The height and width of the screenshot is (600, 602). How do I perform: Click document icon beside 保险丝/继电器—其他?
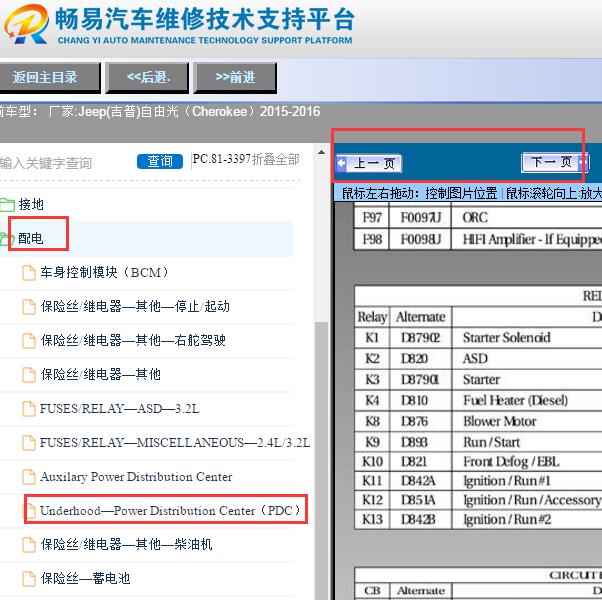point(29,375)
